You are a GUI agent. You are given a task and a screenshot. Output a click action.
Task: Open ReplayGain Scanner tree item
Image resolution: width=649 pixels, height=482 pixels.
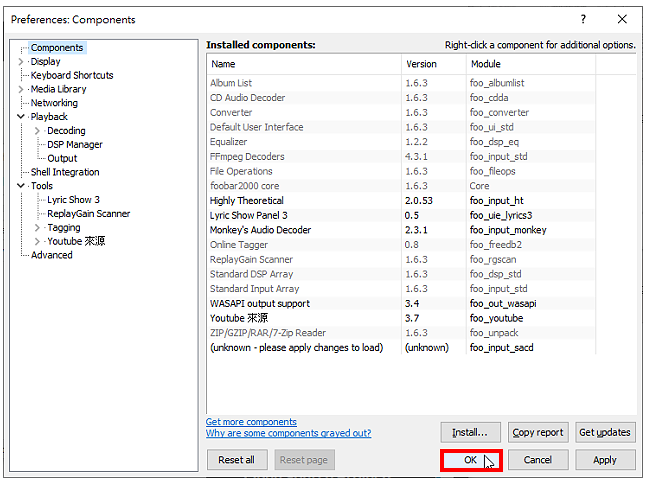tap(89, 213)
